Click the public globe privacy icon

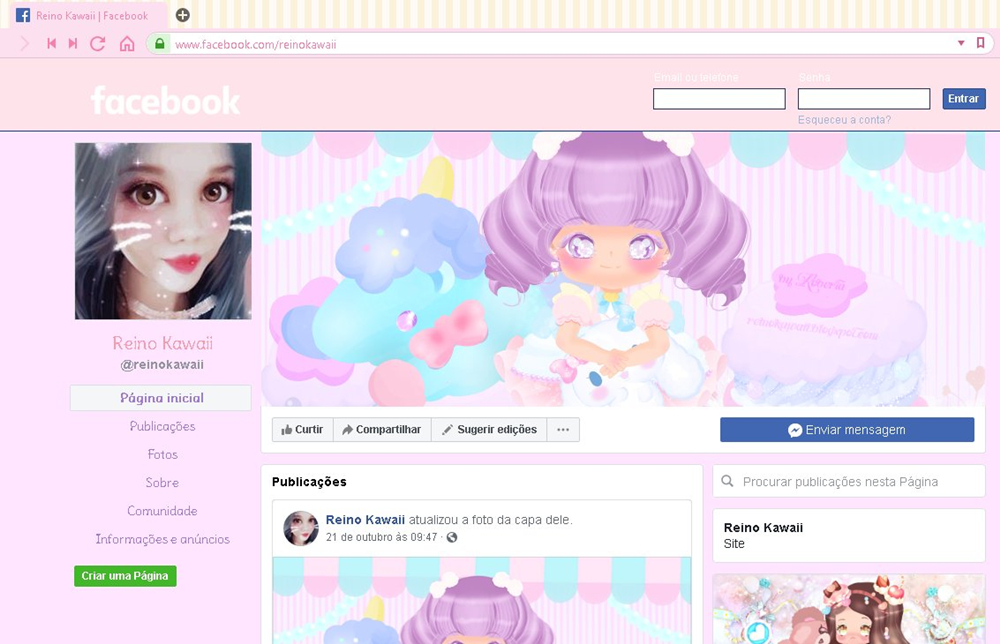[x=452, y=537]
